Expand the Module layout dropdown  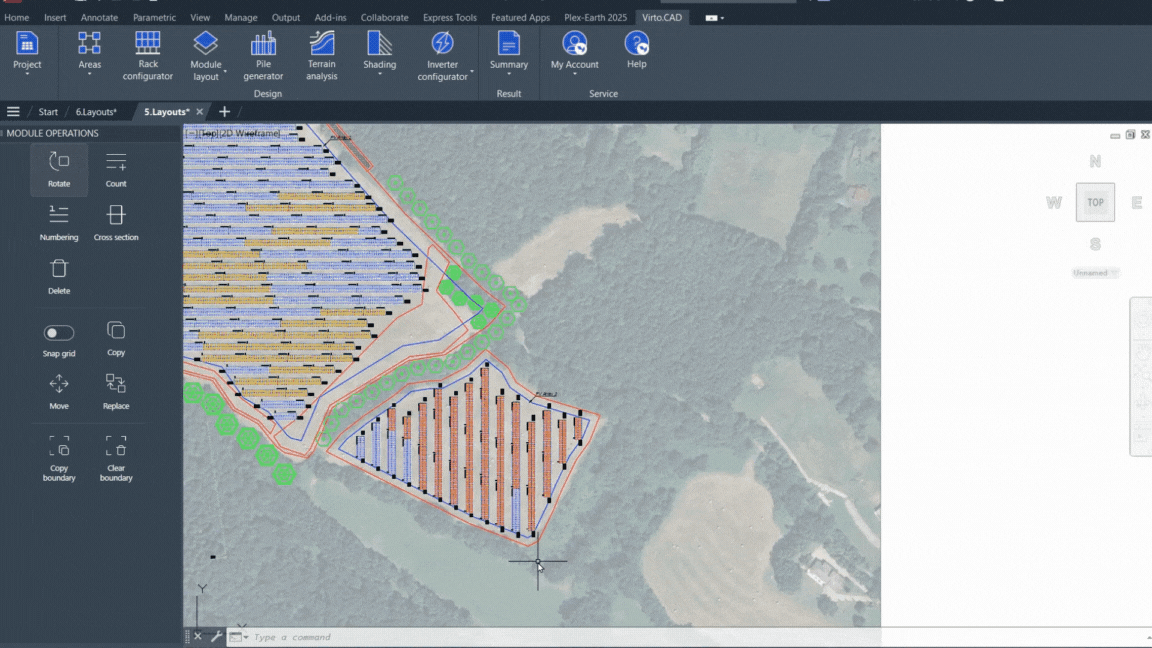coord(206,56)
